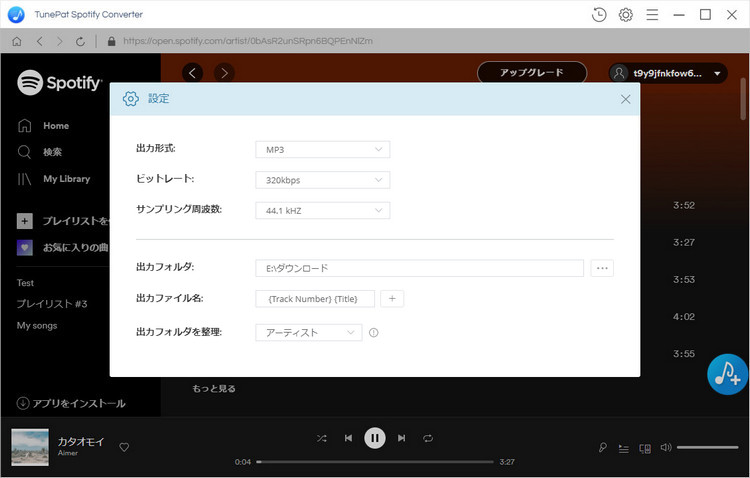Toggle shuffle playback
The image size is (750, 478).
point(322,438)
